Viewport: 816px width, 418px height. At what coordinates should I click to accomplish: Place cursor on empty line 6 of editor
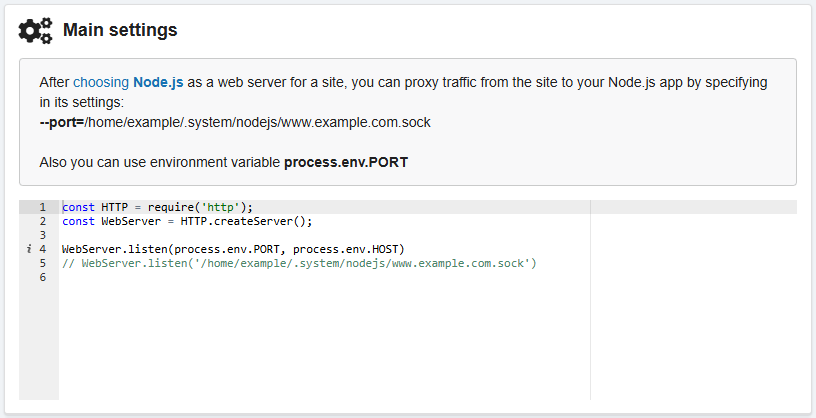pyautogui.click(x=200, y=277)
